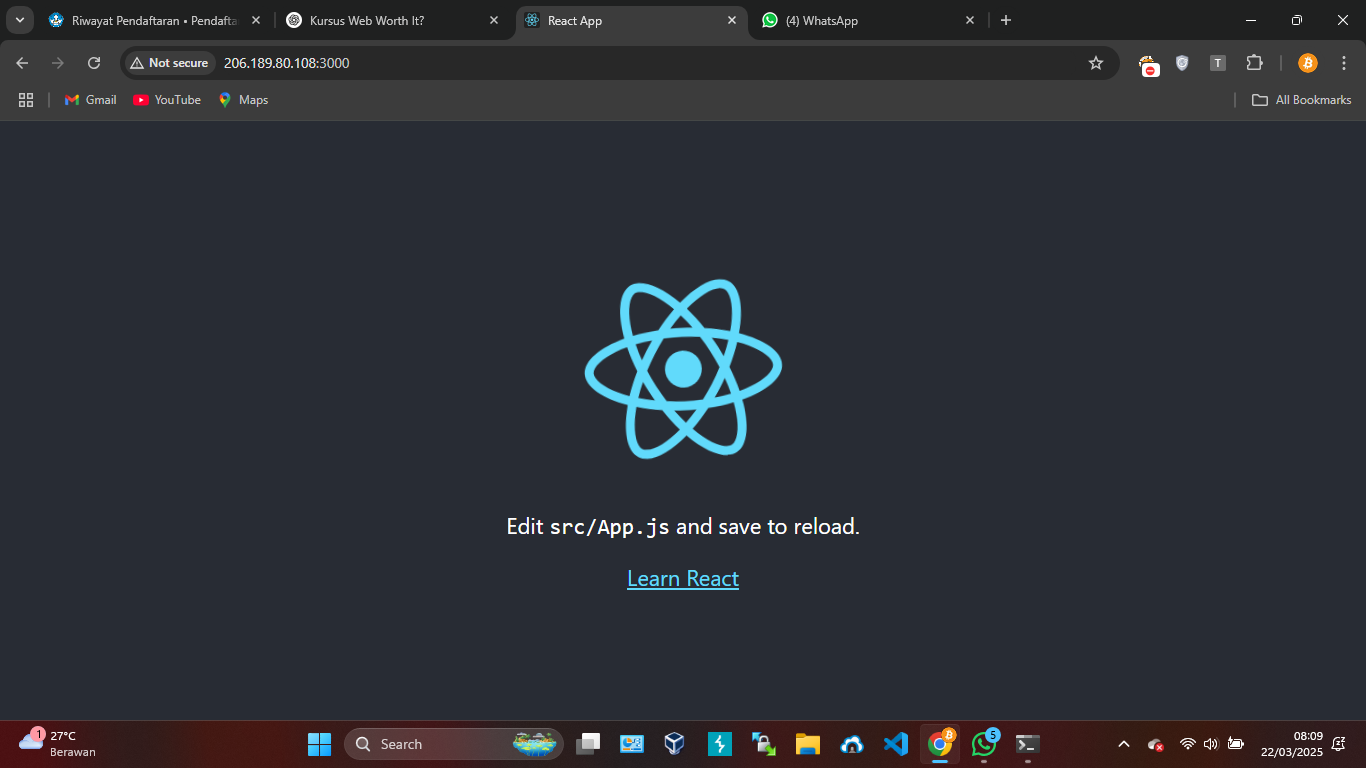This screenshot has height=768, width=1366.
Task: Close the Riwayat Pendaftaran tab
Action: coord(256,20)
